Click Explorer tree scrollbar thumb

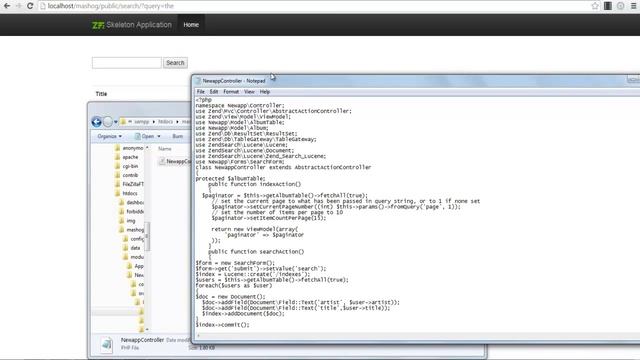tap(147, 236)
